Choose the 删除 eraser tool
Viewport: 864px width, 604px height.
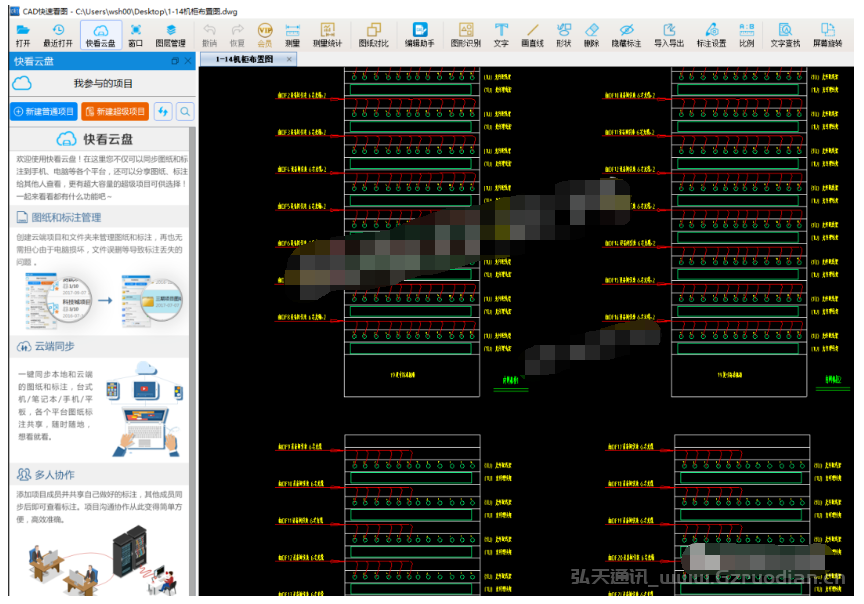click(591, 35)
